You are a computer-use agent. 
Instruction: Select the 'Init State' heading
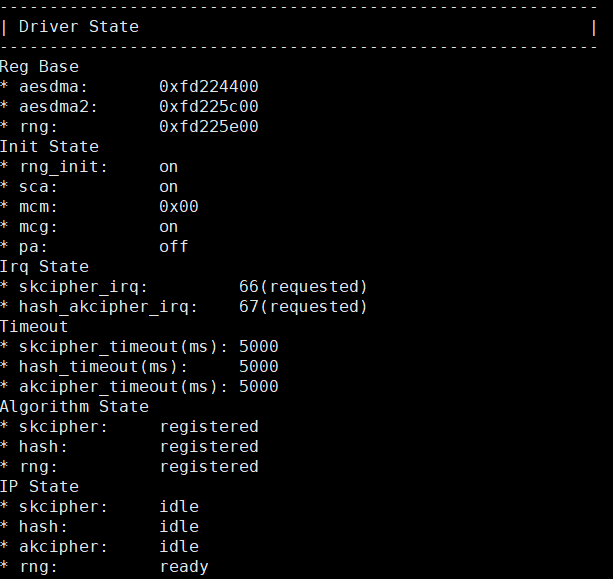[49, 147]
